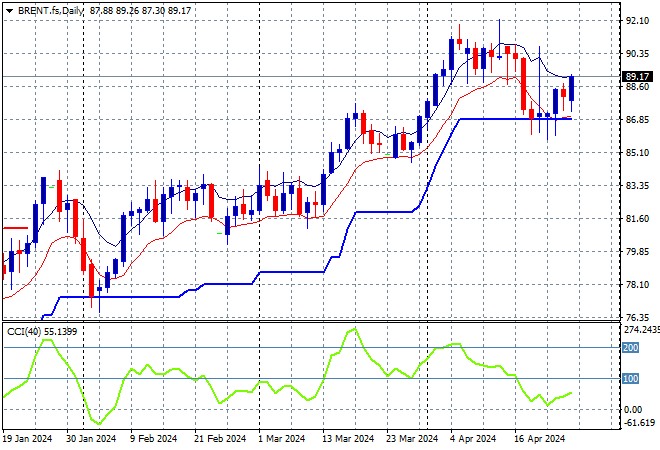Image resolution: width=660 pixels, height=450 pixels.
Task: Click the 83.35 price axis label
Action: click(636, 185)
